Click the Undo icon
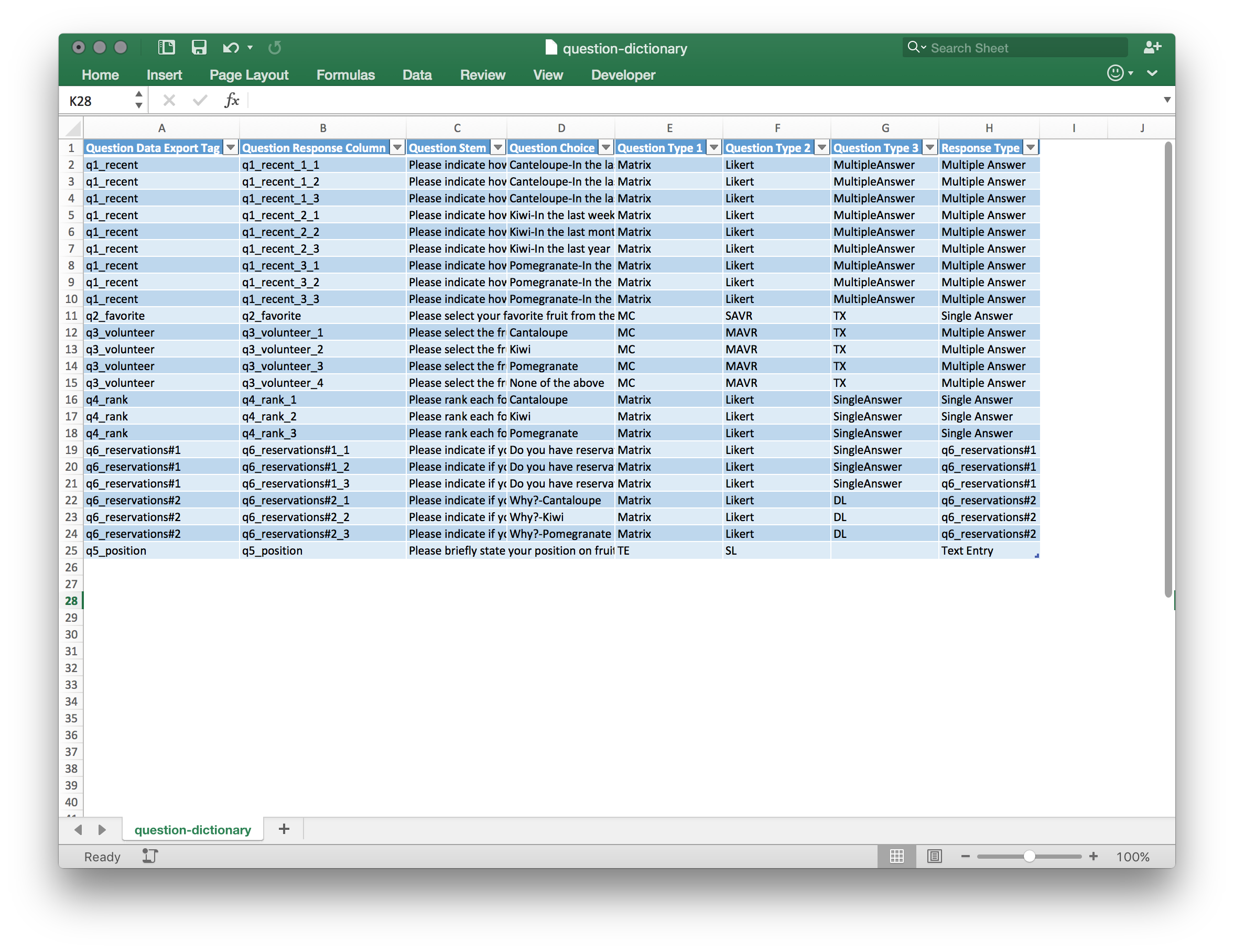 pyautogui.click(x=230, y=48)
